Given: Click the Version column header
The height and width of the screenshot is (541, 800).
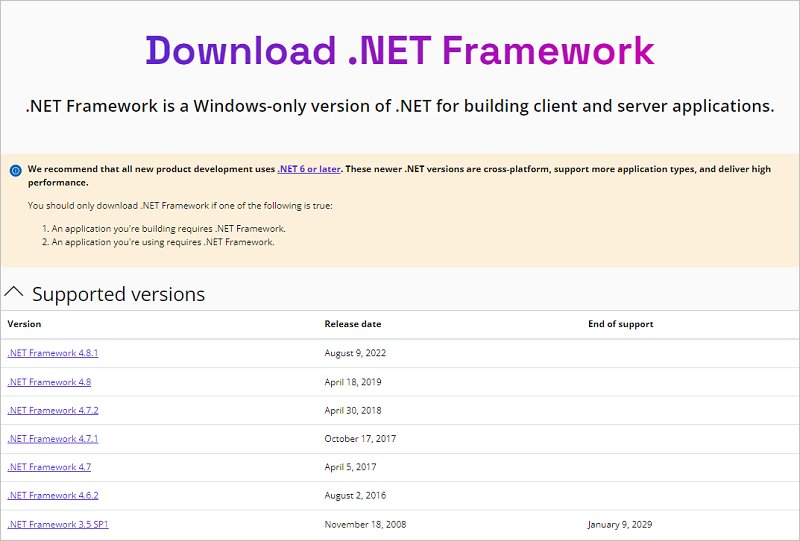Looking at the screenshot, I should (x=24, y=324).
